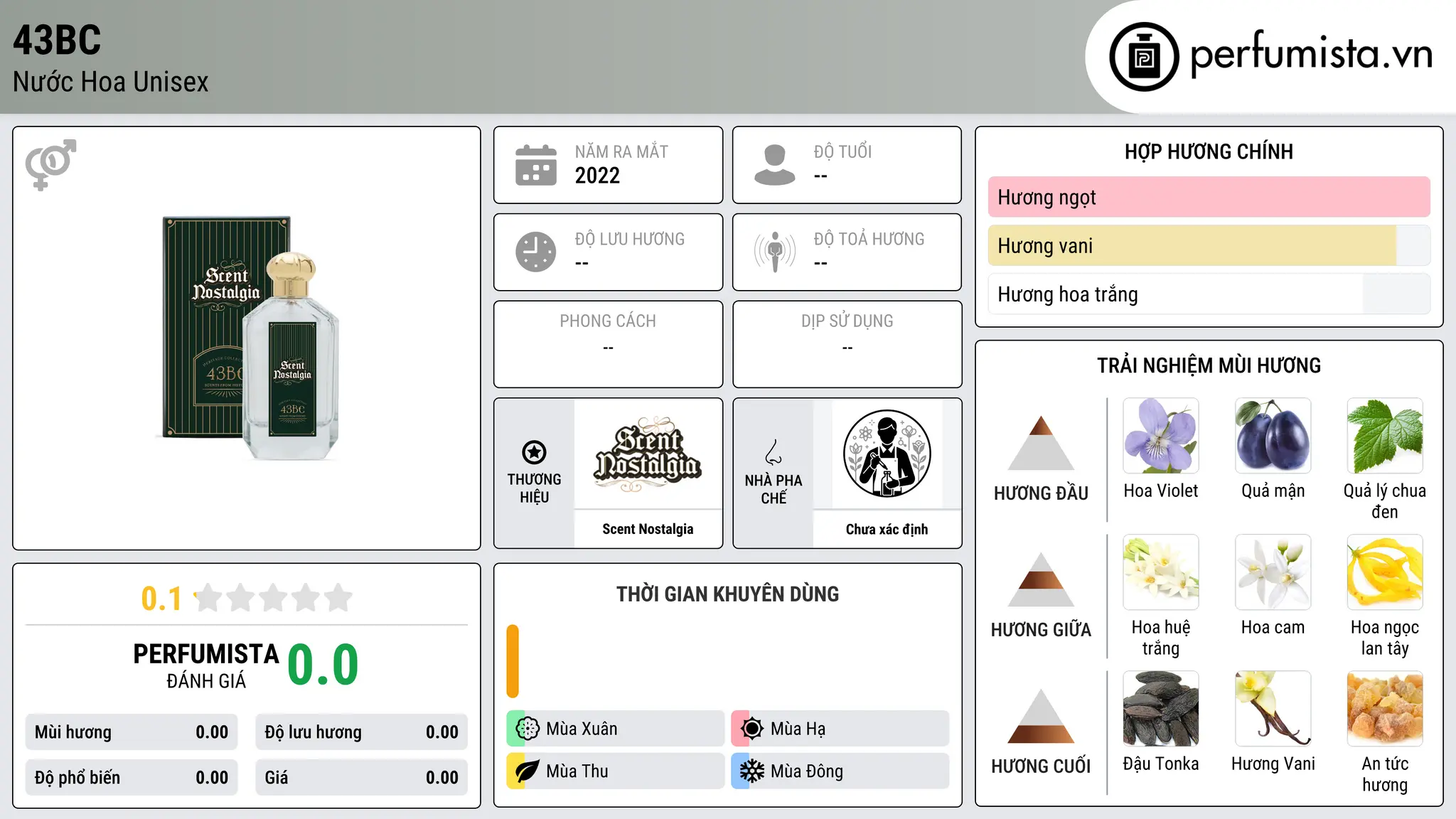Image resolution: width=1456 pixels, height=819 pixels.
Task: Click the calendar icon beside Năm ra mắt
Action: (x=536, y=165)
